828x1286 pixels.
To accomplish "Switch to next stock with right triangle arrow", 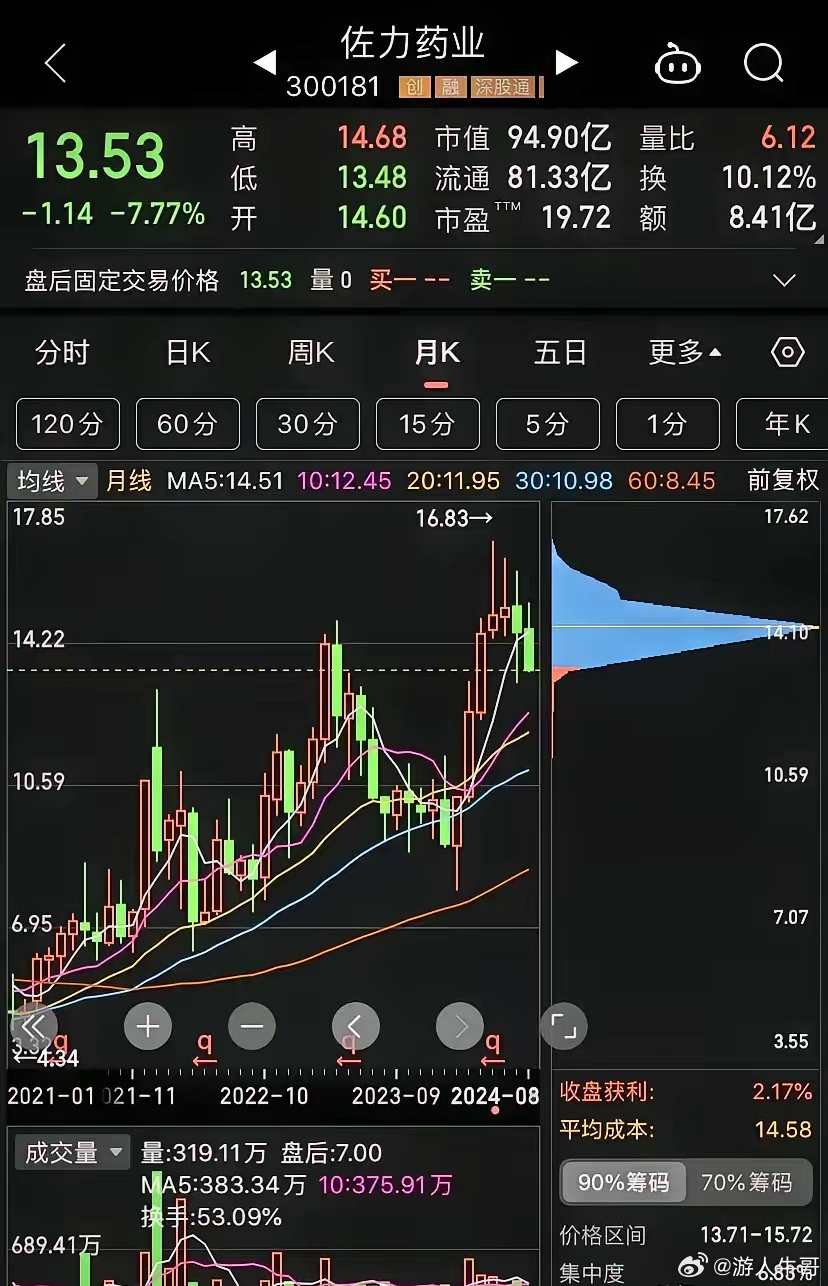I will [x=567, y=61].
